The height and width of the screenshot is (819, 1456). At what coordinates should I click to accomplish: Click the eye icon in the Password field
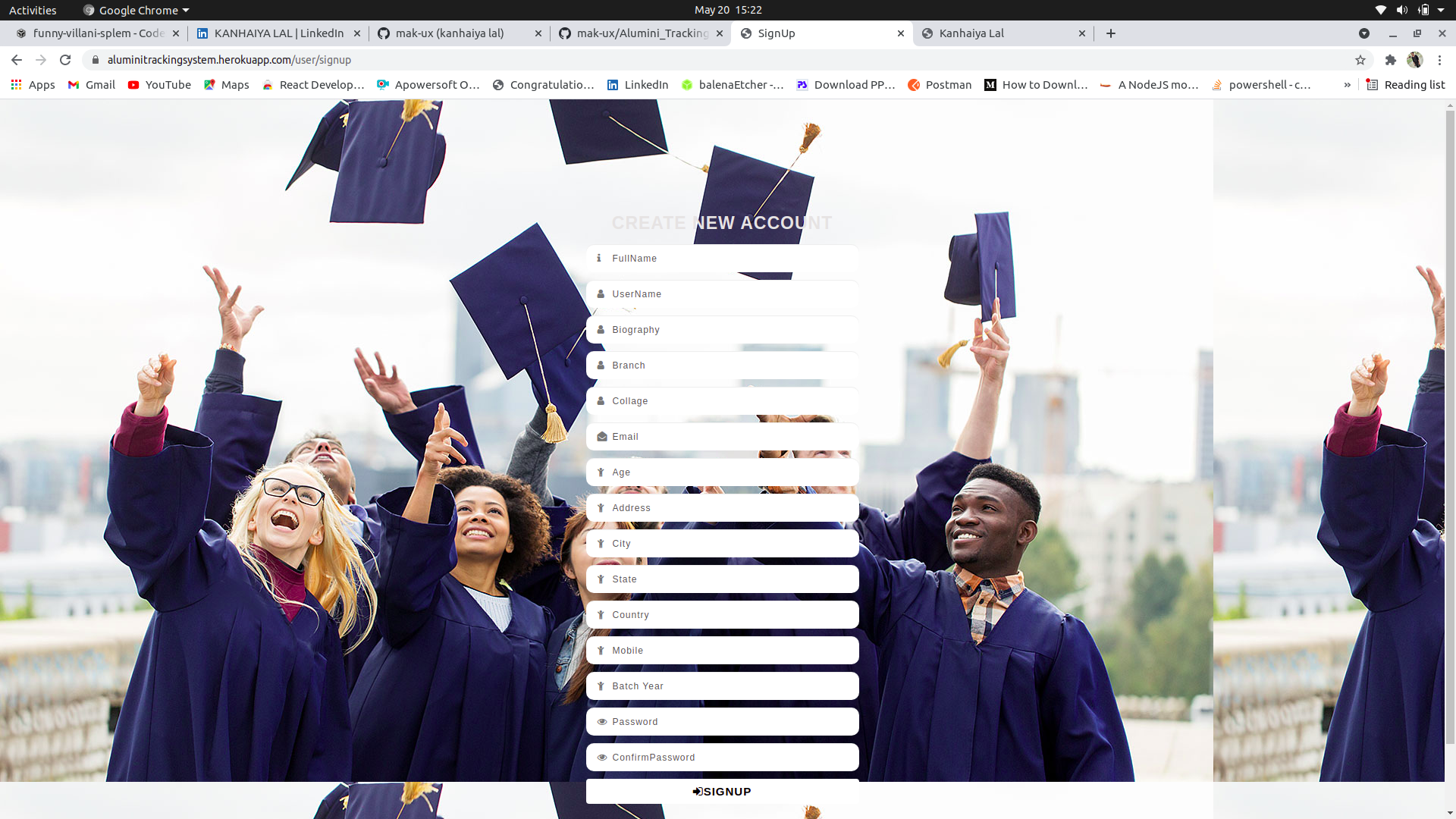(601, 722)
